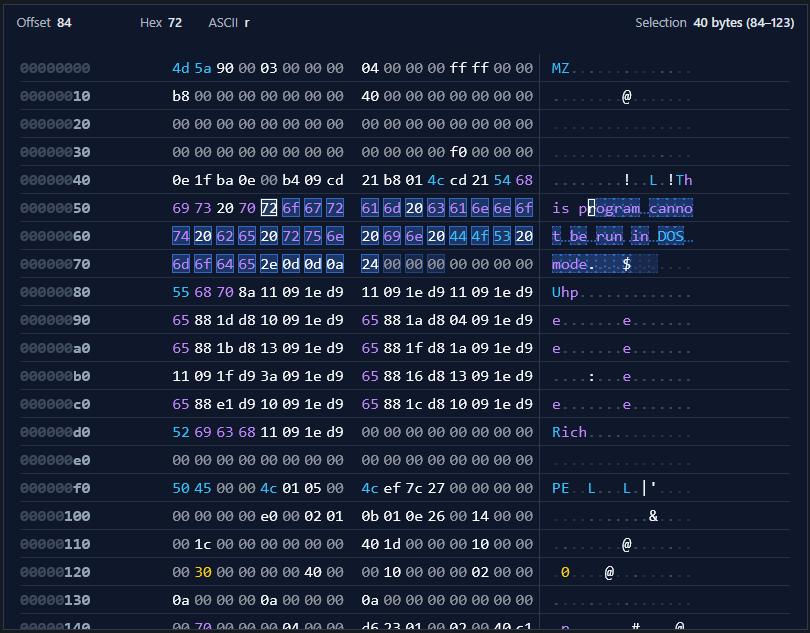Viewport: 810px width, 633px height.
Task: Select offset label 000000a0
Action: pyautogui.click(x=55, y=348)
